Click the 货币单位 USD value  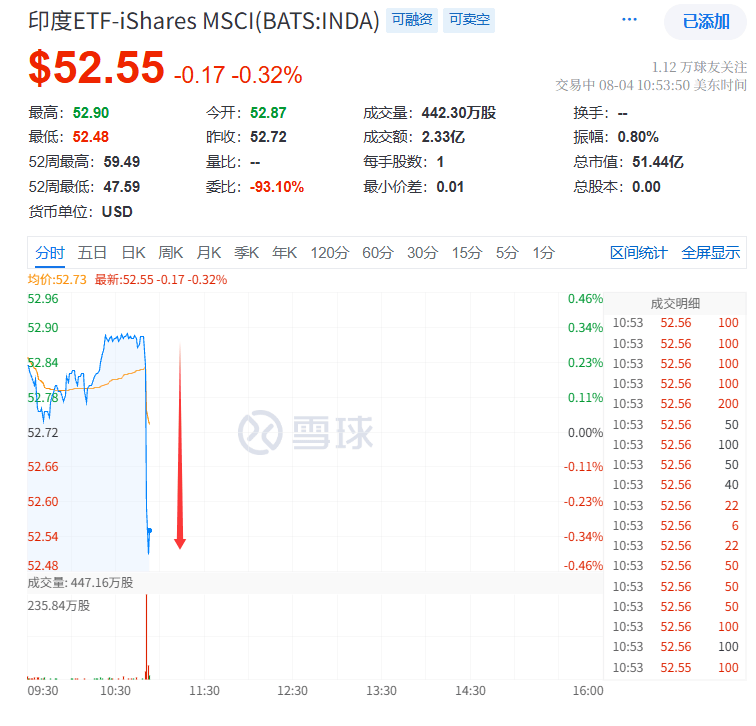117,212
